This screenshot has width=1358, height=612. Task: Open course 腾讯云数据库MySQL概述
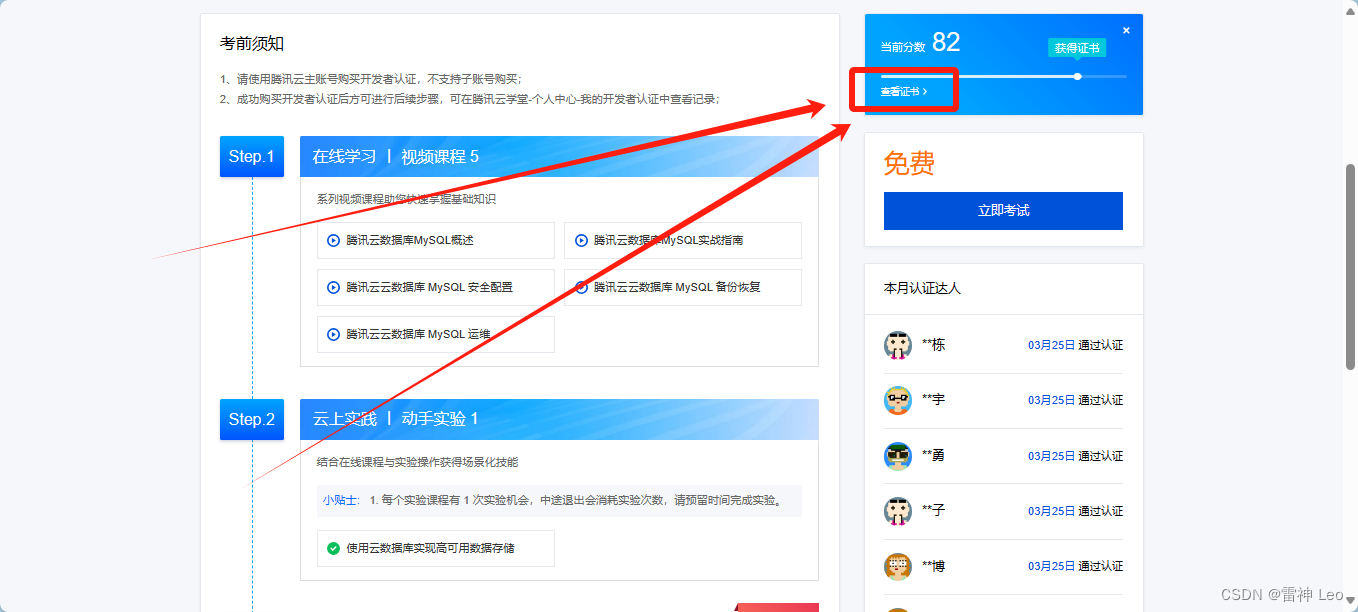(x=435, y=240)
